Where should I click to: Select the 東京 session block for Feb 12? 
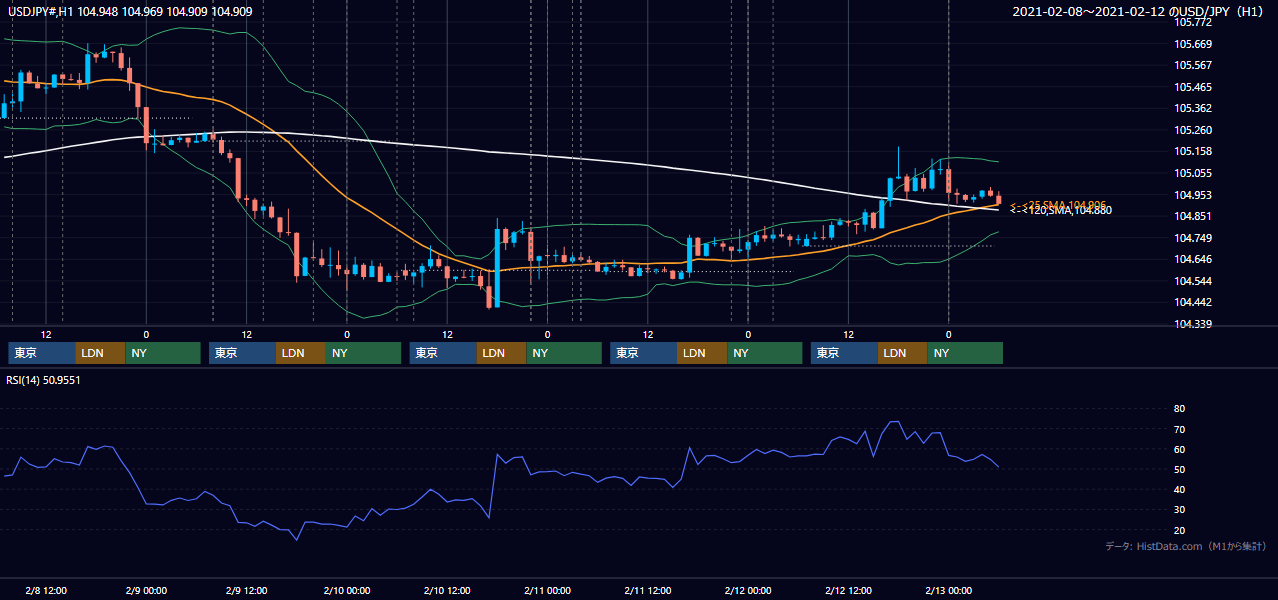[x=844, y=353]
